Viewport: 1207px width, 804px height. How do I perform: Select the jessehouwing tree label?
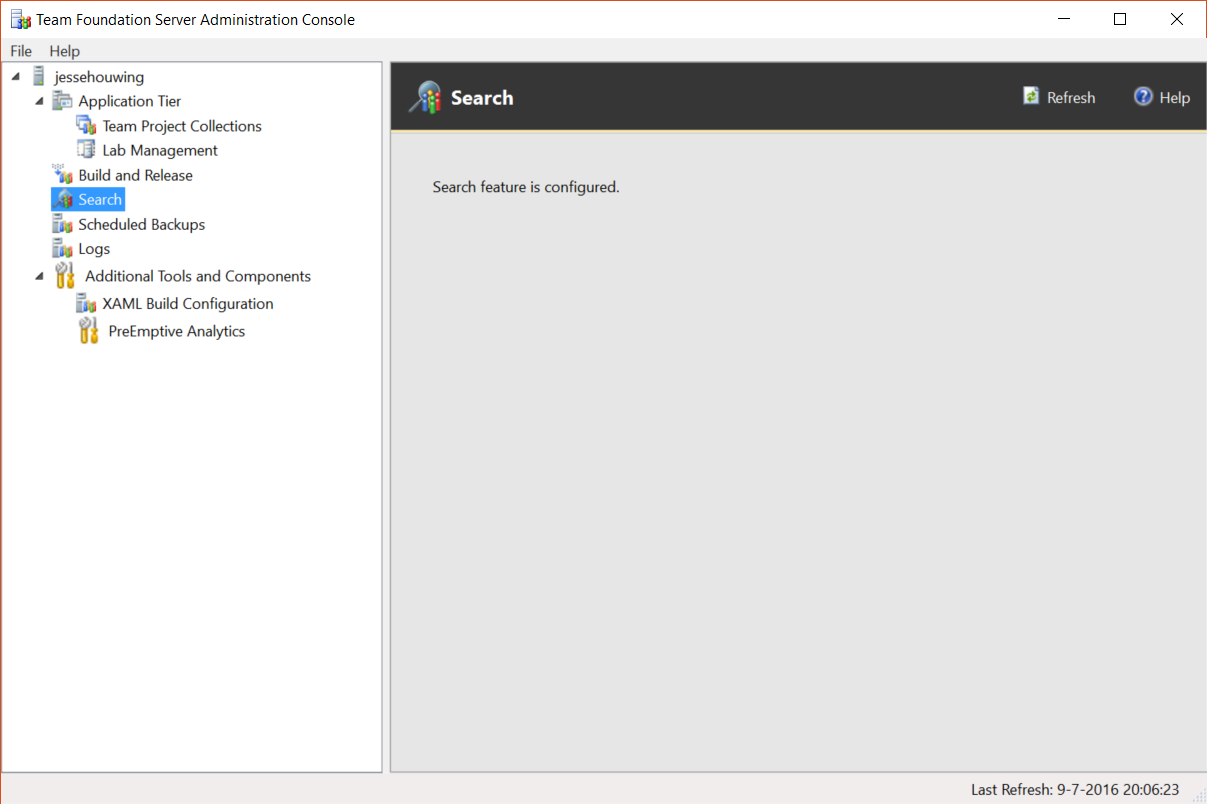pyautogui.click(x=100, y=77)
